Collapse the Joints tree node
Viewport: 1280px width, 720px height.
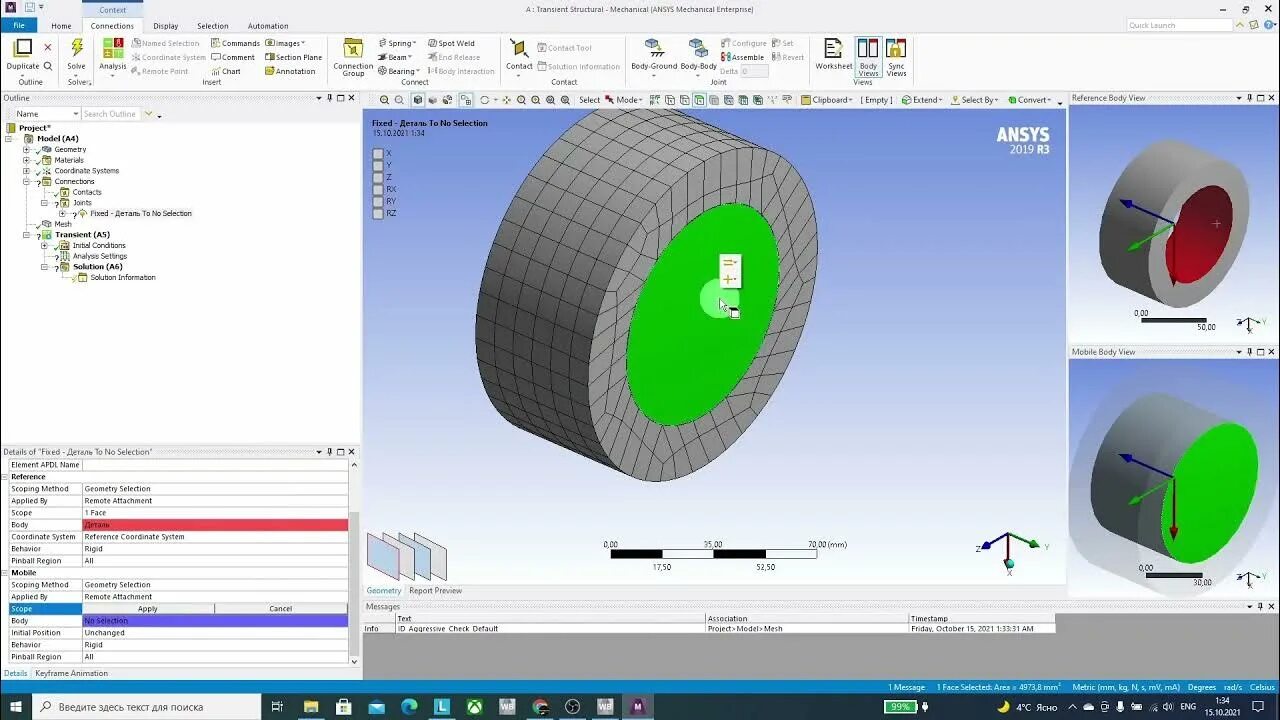tap(44, 203)
